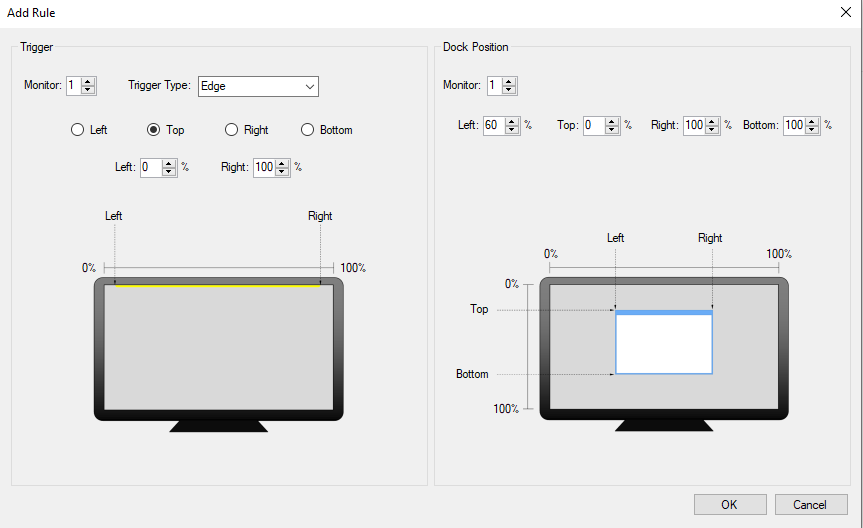The width and height of the screenshot is (863, 528).
Task: Click the yellow trigger edge on monitor preview
Action: (x=217, y=285)
